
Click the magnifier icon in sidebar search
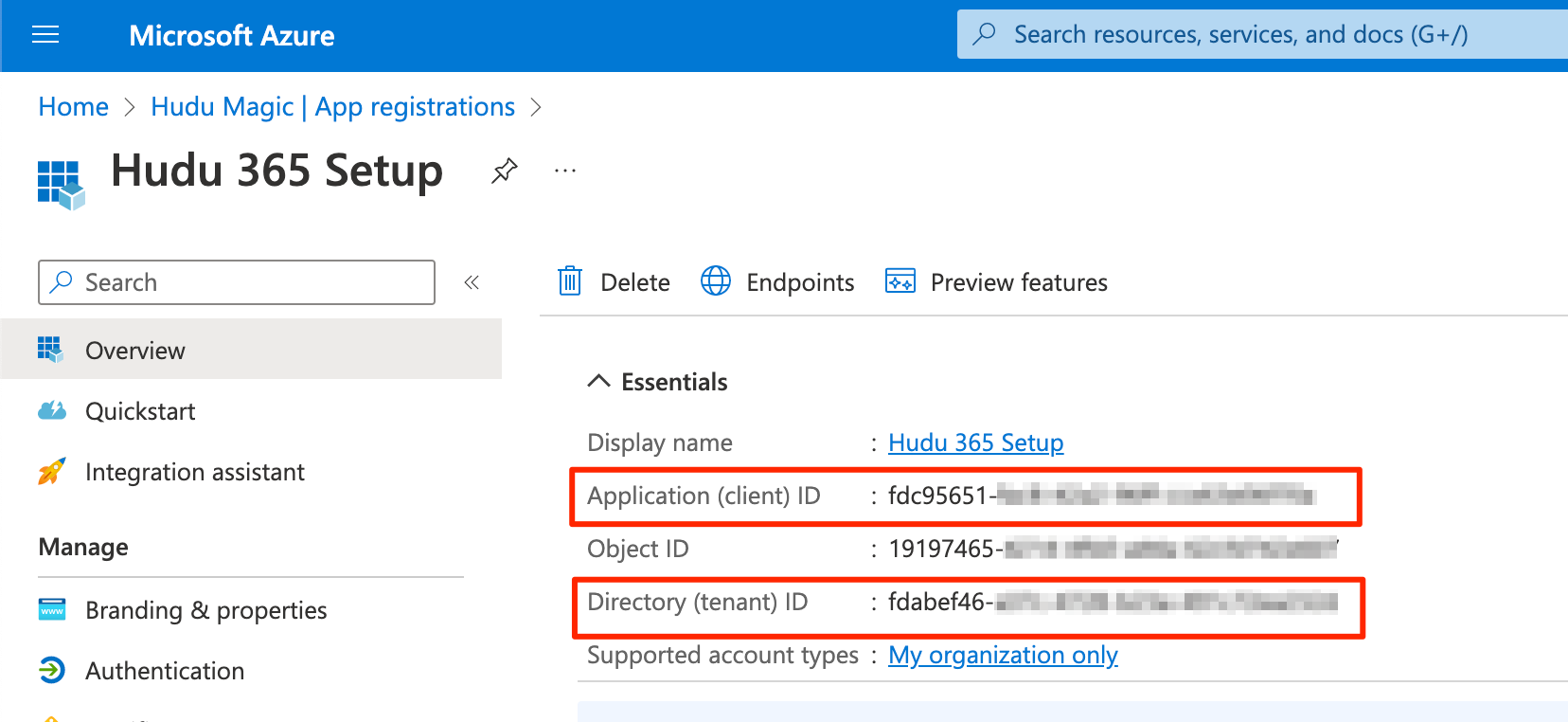pos(62,282)
